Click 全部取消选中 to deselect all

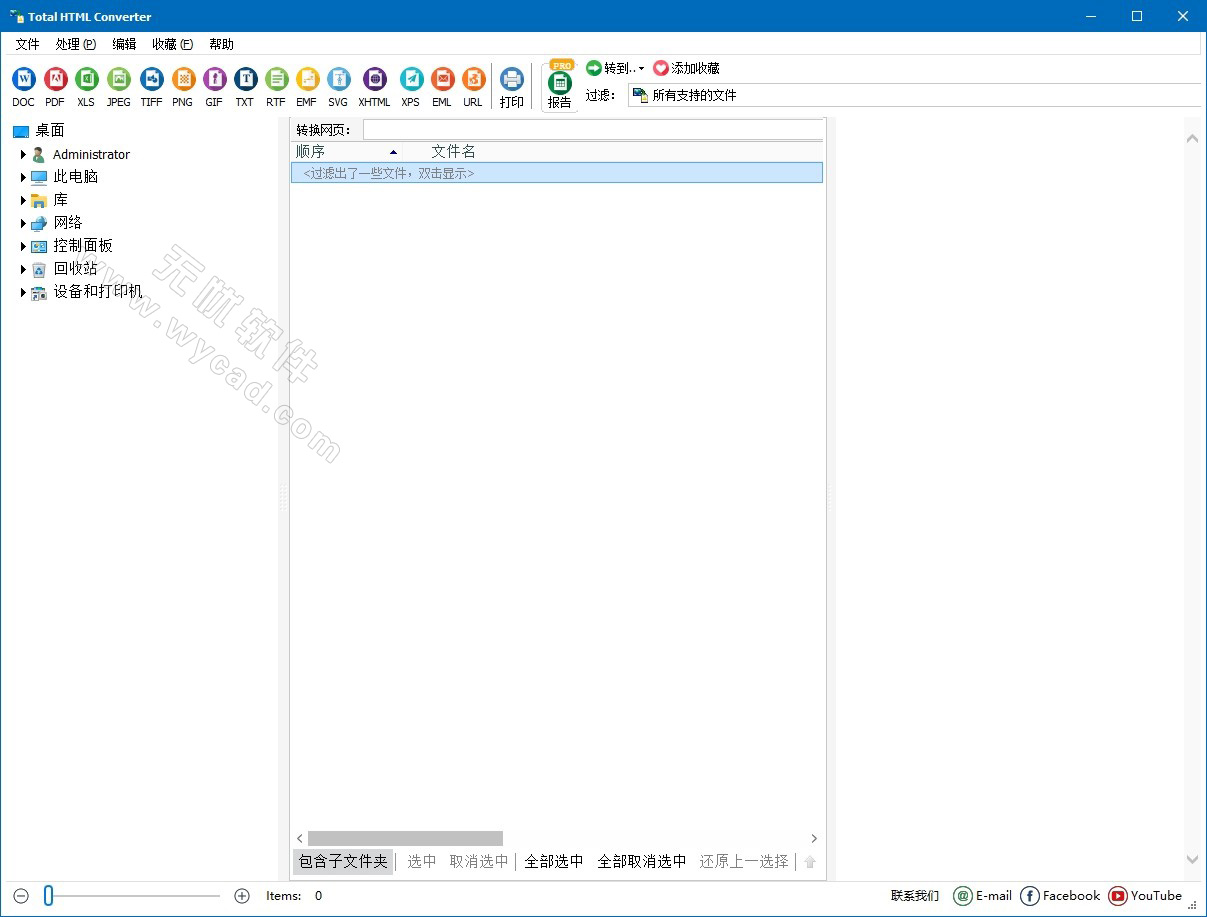click(641, 861)
